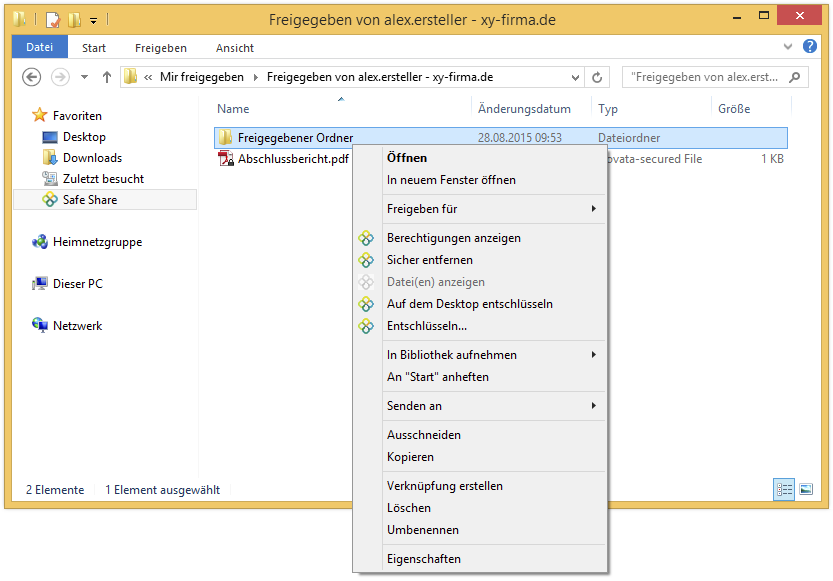Click the up-one-level arrow icon

click(x=107, y=78)
